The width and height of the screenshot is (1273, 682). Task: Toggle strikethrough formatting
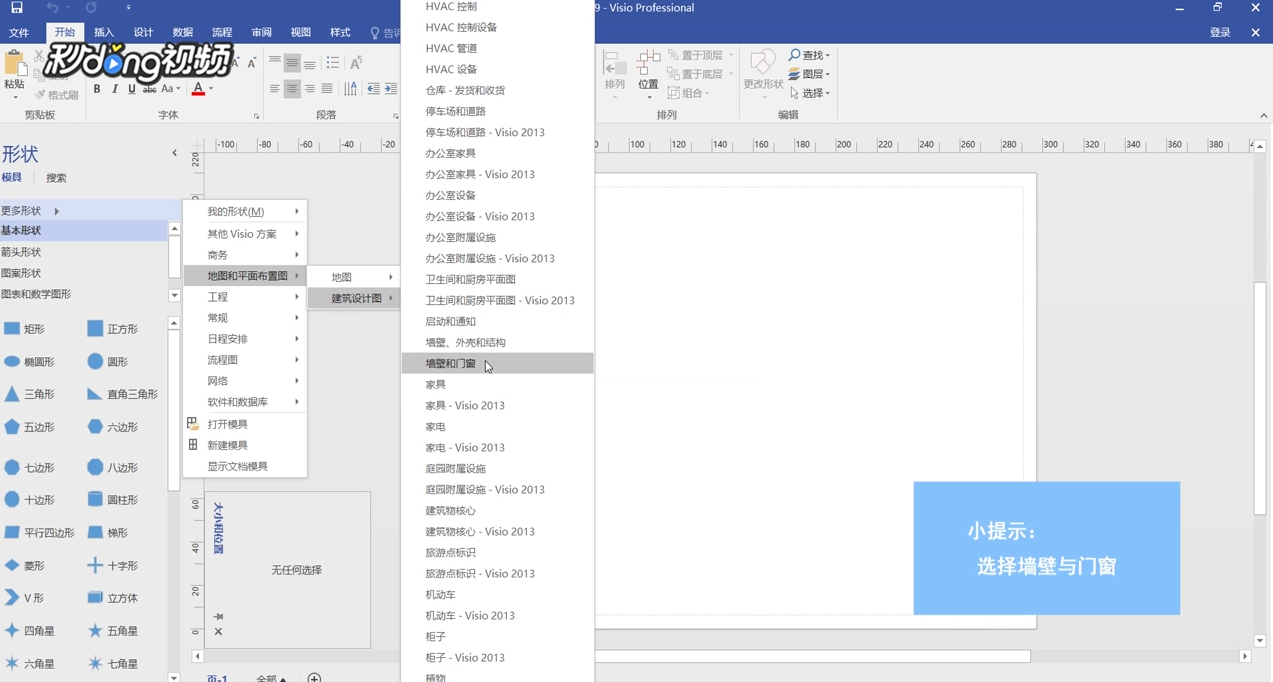coord(149,89)
